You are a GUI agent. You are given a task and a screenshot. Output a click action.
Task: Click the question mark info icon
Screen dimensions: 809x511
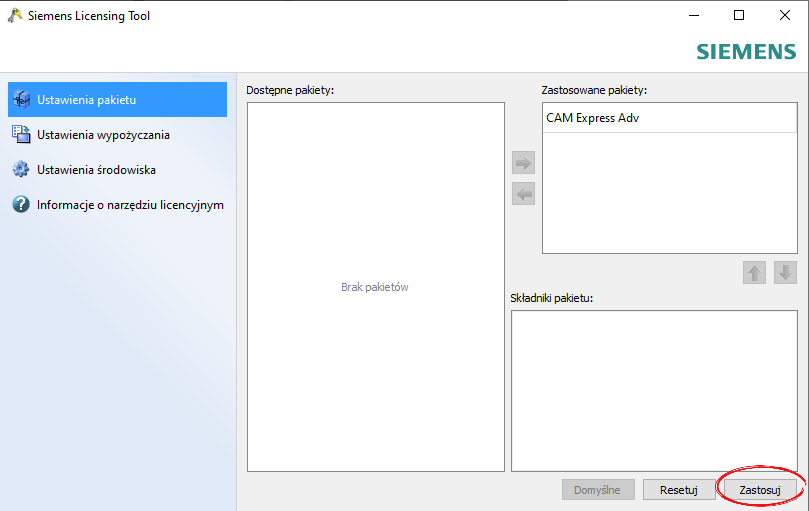pyautogui.click(x=21, y=204)
